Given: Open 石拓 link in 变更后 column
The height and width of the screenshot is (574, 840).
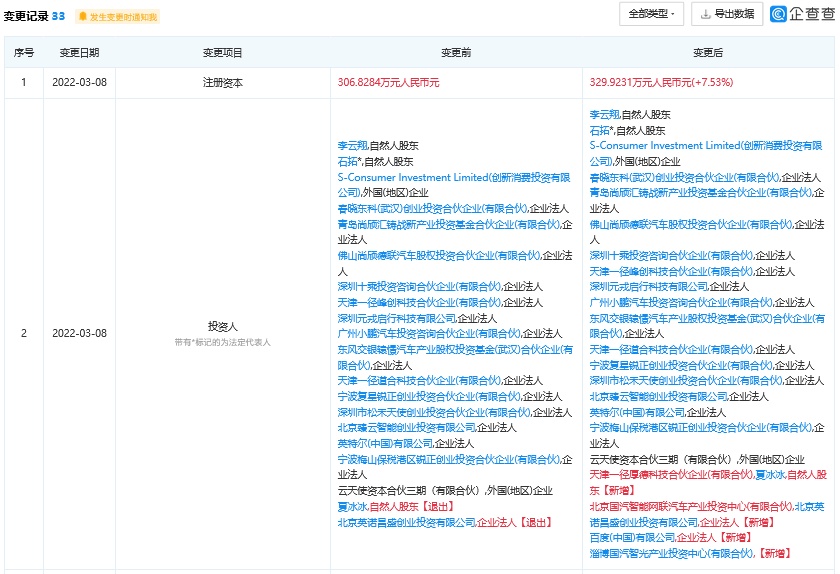Looking at the screenshot, I should pyautogui.click(x=600, y=131).
